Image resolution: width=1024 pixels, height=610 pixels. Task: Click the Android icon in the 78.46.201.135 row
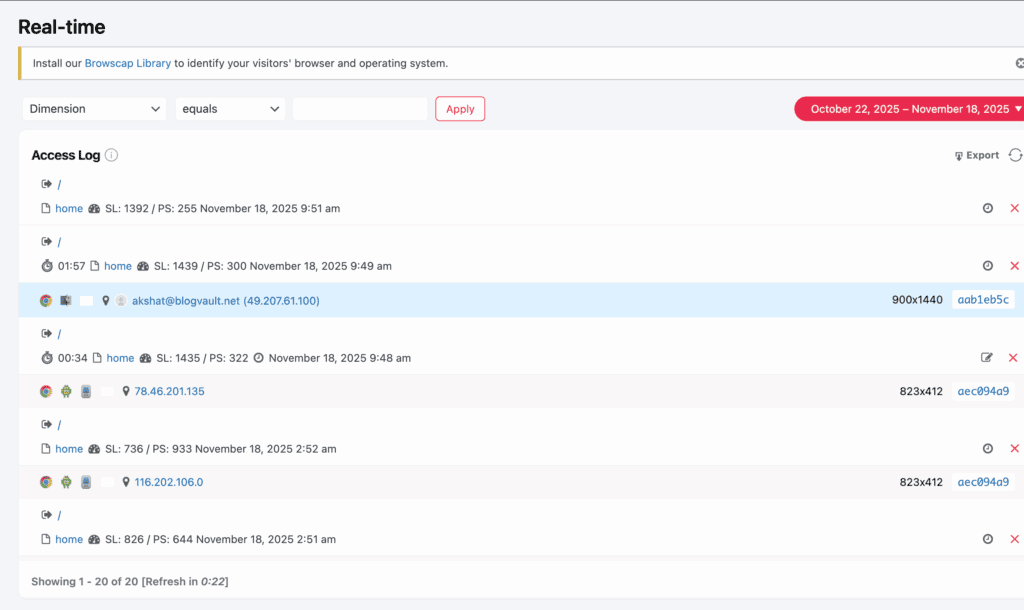click(66, 391)
